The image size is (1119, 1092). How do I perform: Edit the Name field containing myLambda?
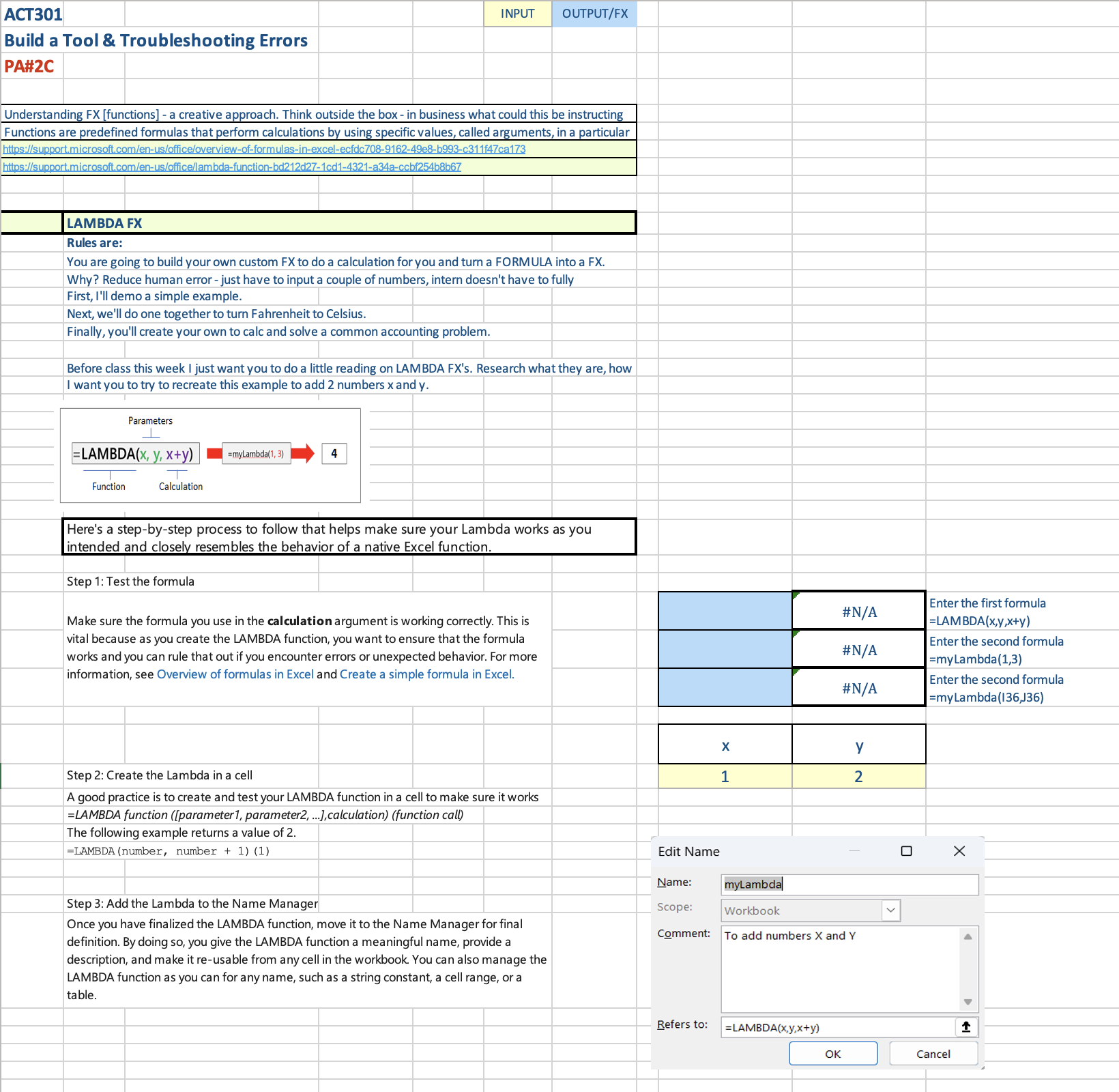[849, 884]
